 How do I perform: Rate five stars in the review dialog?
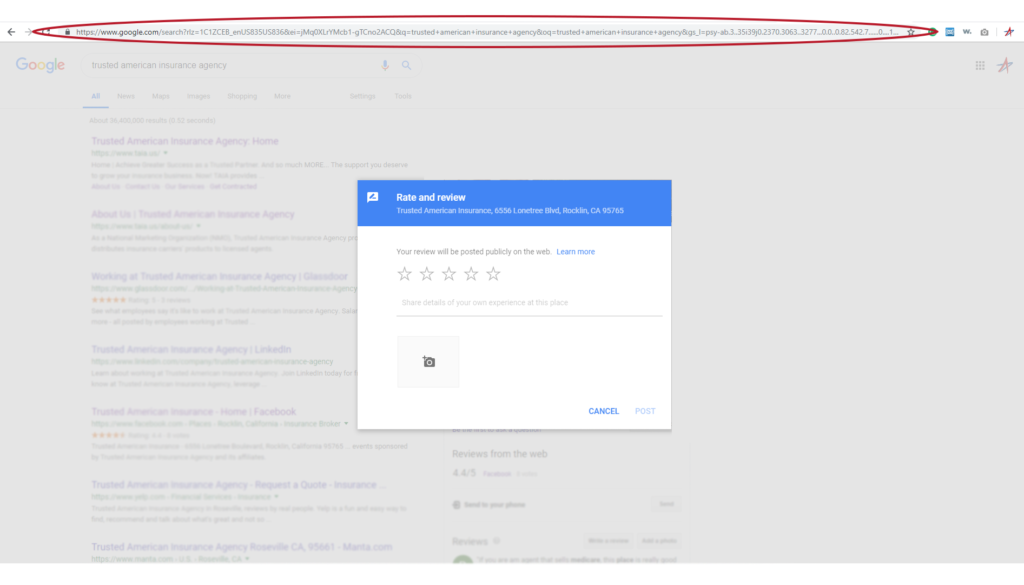point(493,274)
